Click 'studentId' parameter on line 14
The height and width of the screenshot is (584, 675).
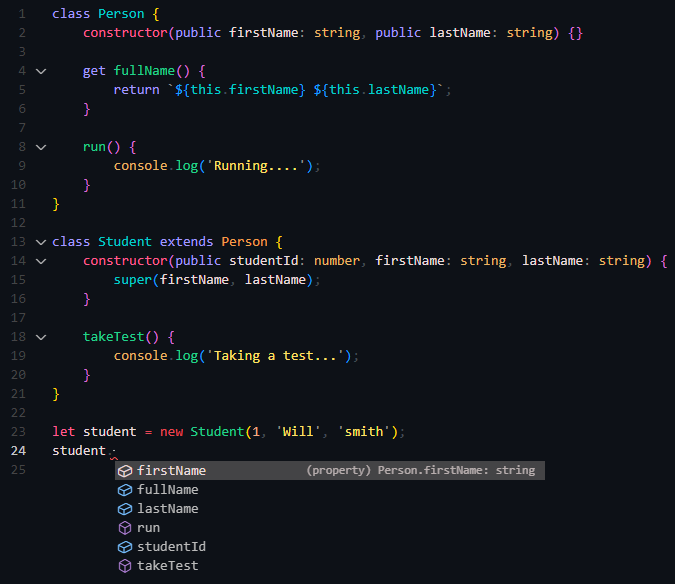263,260
